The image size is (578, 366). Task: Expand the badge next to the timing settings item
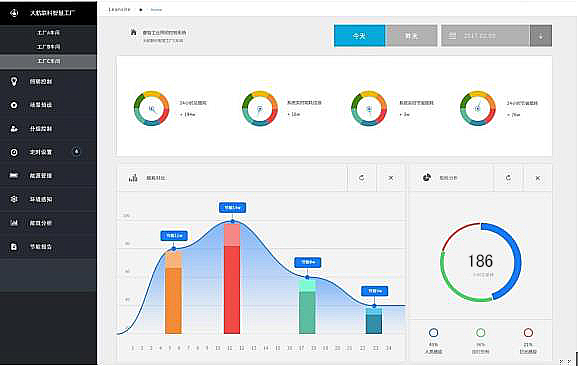click(76, 151)
